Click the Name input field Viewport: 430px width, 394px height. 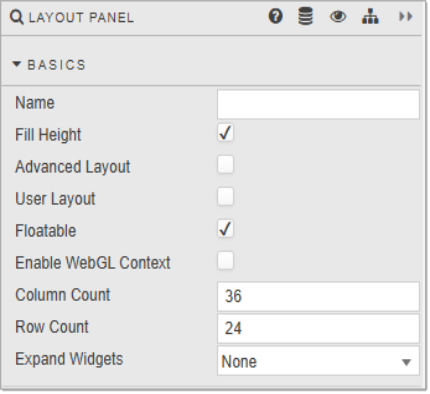click(318, 104)
